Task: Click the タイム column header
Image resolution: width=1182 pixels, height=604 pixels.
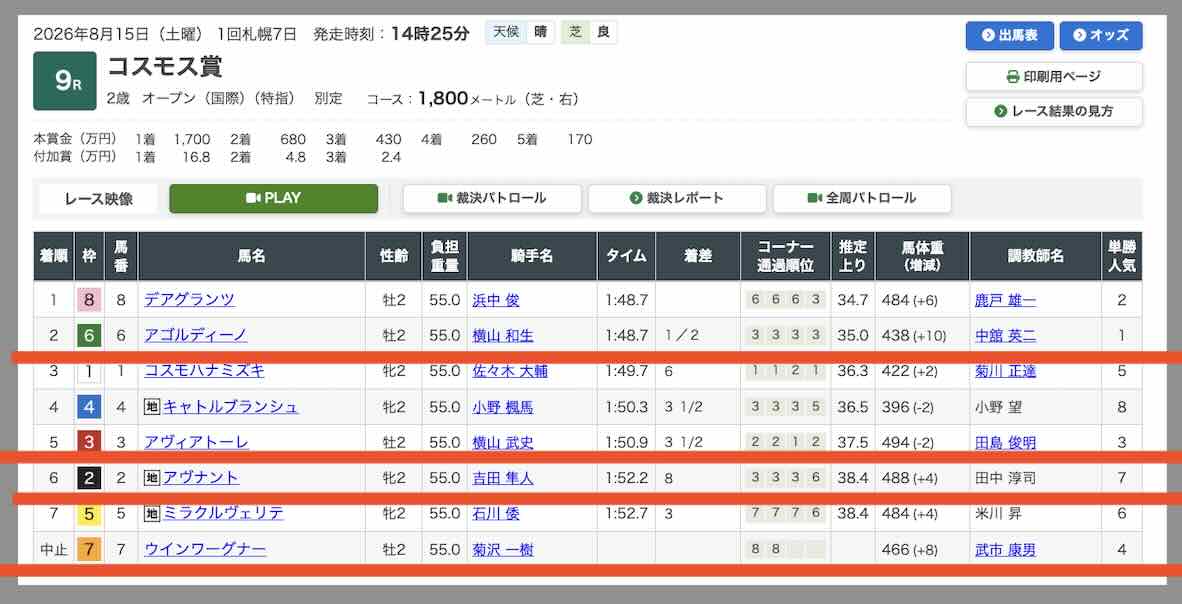Action: (626, 256)
